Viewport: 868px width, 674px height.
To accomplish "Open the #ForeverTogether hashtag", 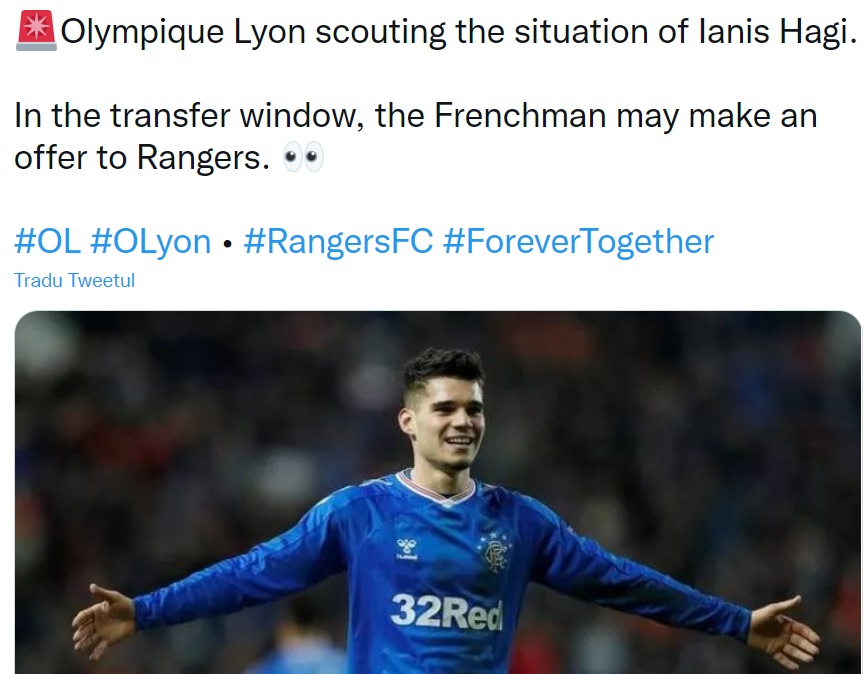I will click(578, 242).
